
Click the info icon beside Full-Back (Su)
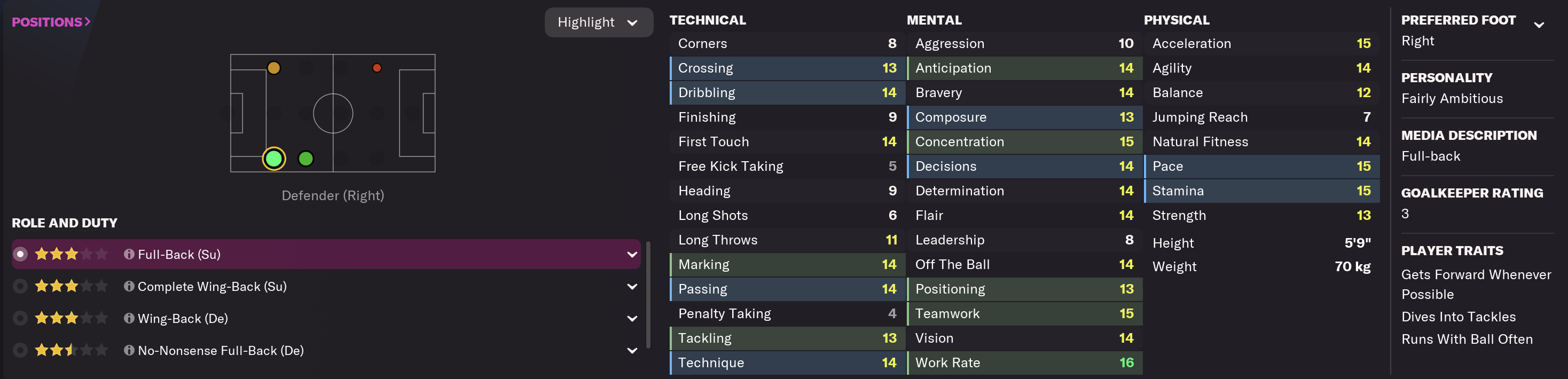click(x=129, y=254)
